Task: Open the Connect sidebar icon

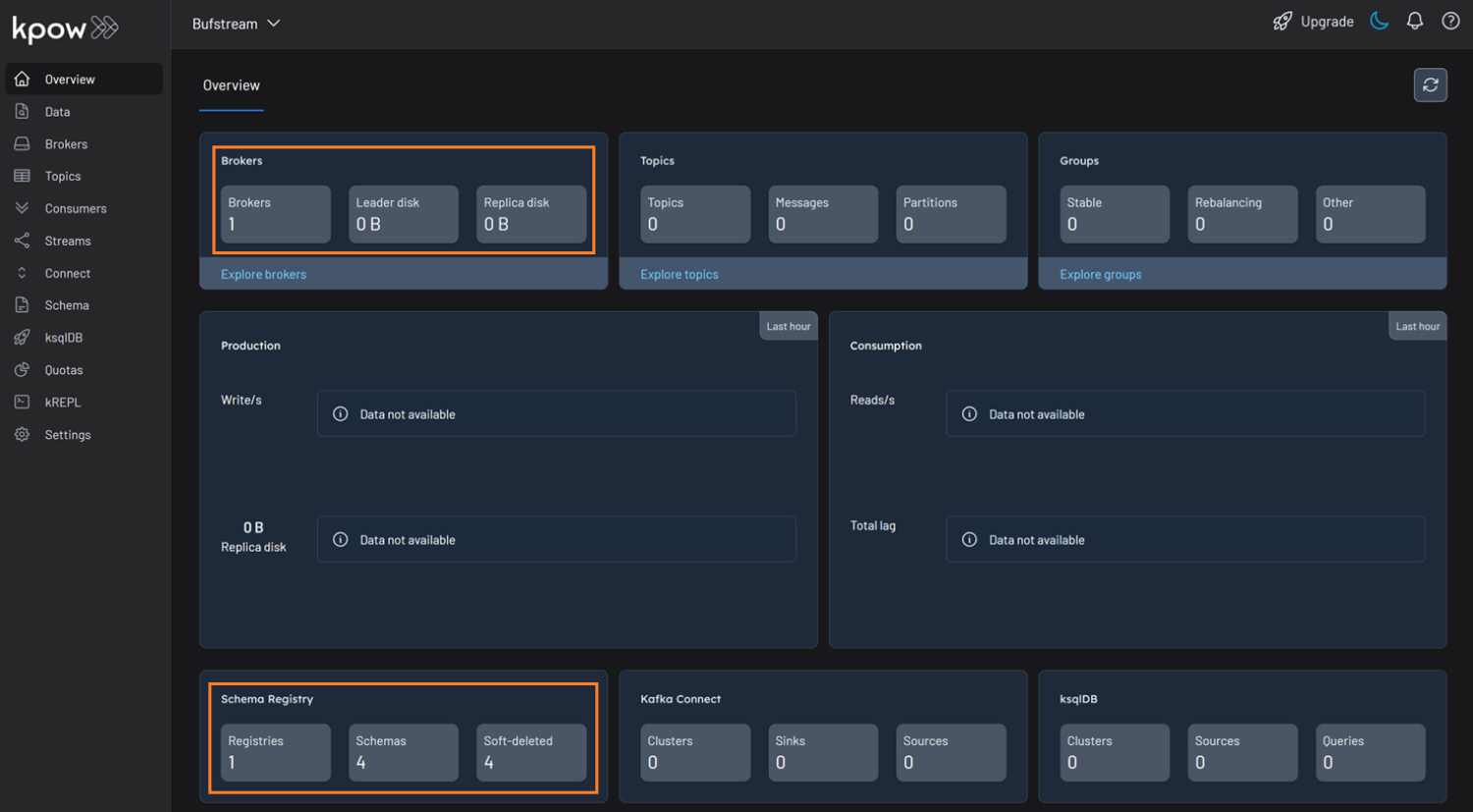Action: tap(22, 273)
